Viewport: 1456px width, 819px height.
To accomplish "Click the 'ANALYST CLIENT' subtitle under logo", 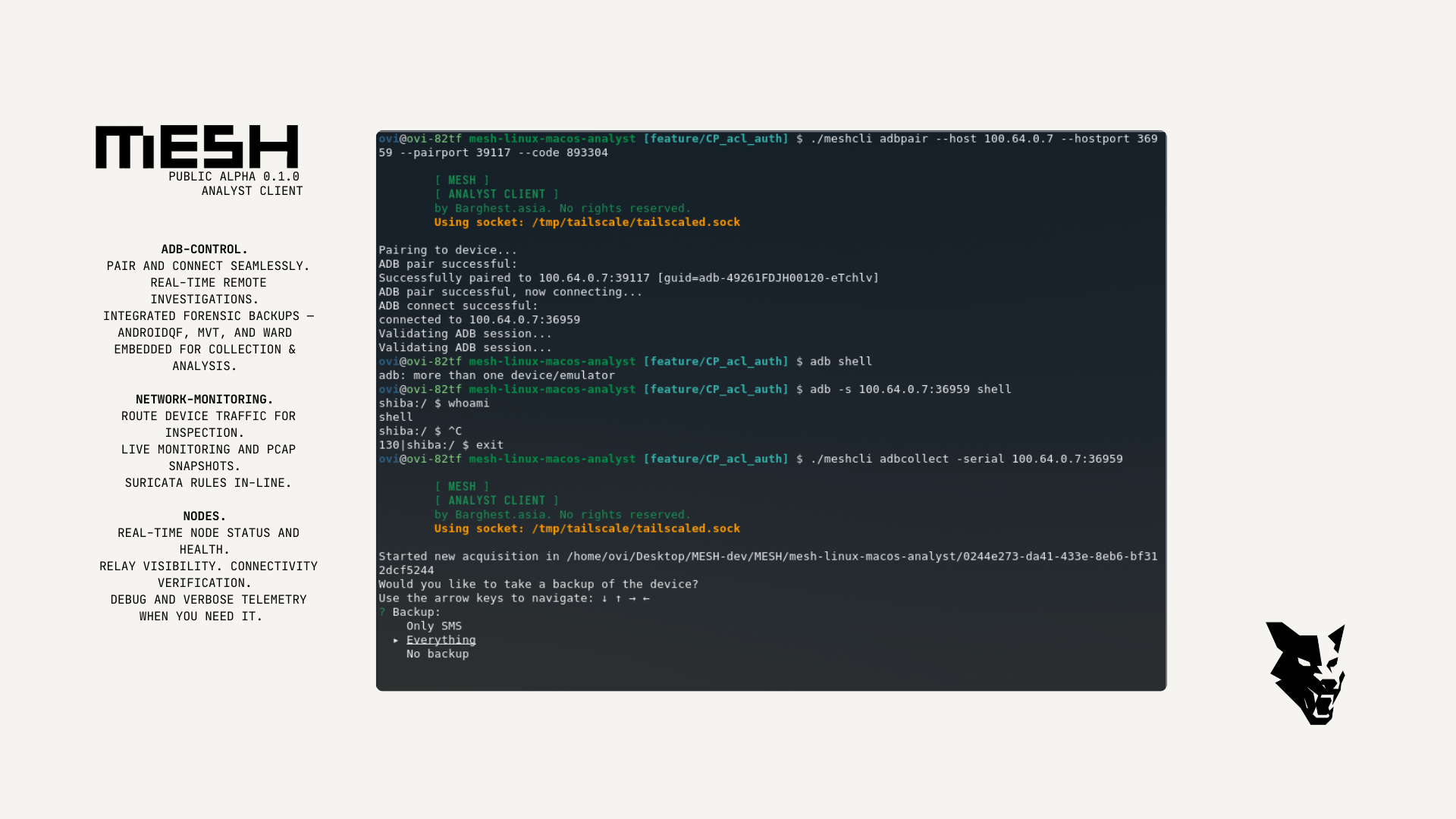I will (x=252, y=191).
